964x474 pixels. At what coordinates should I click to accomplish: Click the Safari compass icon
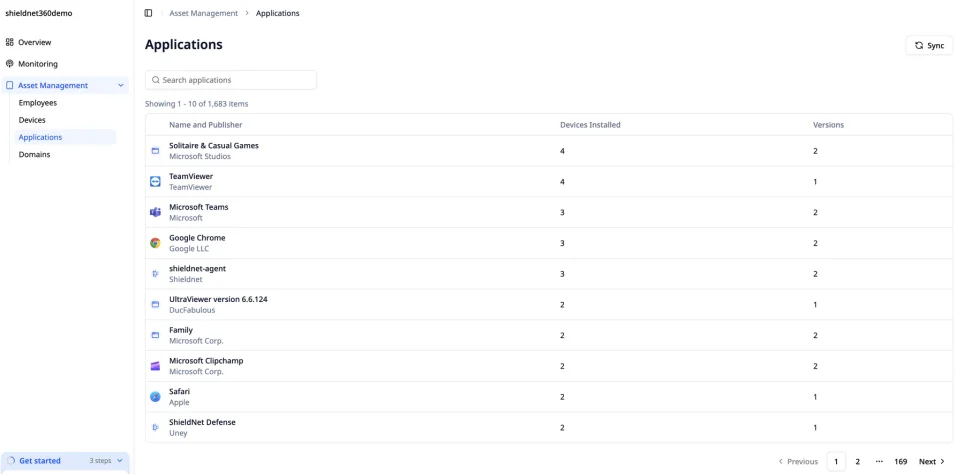coord(156,397)
